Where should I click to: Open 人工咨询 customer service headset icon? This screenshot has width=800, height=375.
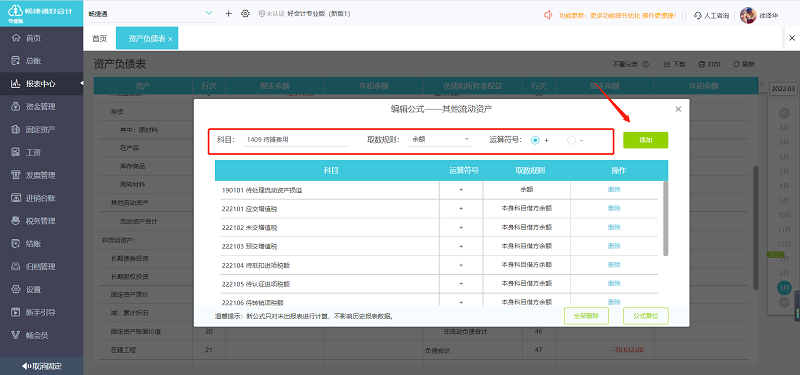point(698,16)
